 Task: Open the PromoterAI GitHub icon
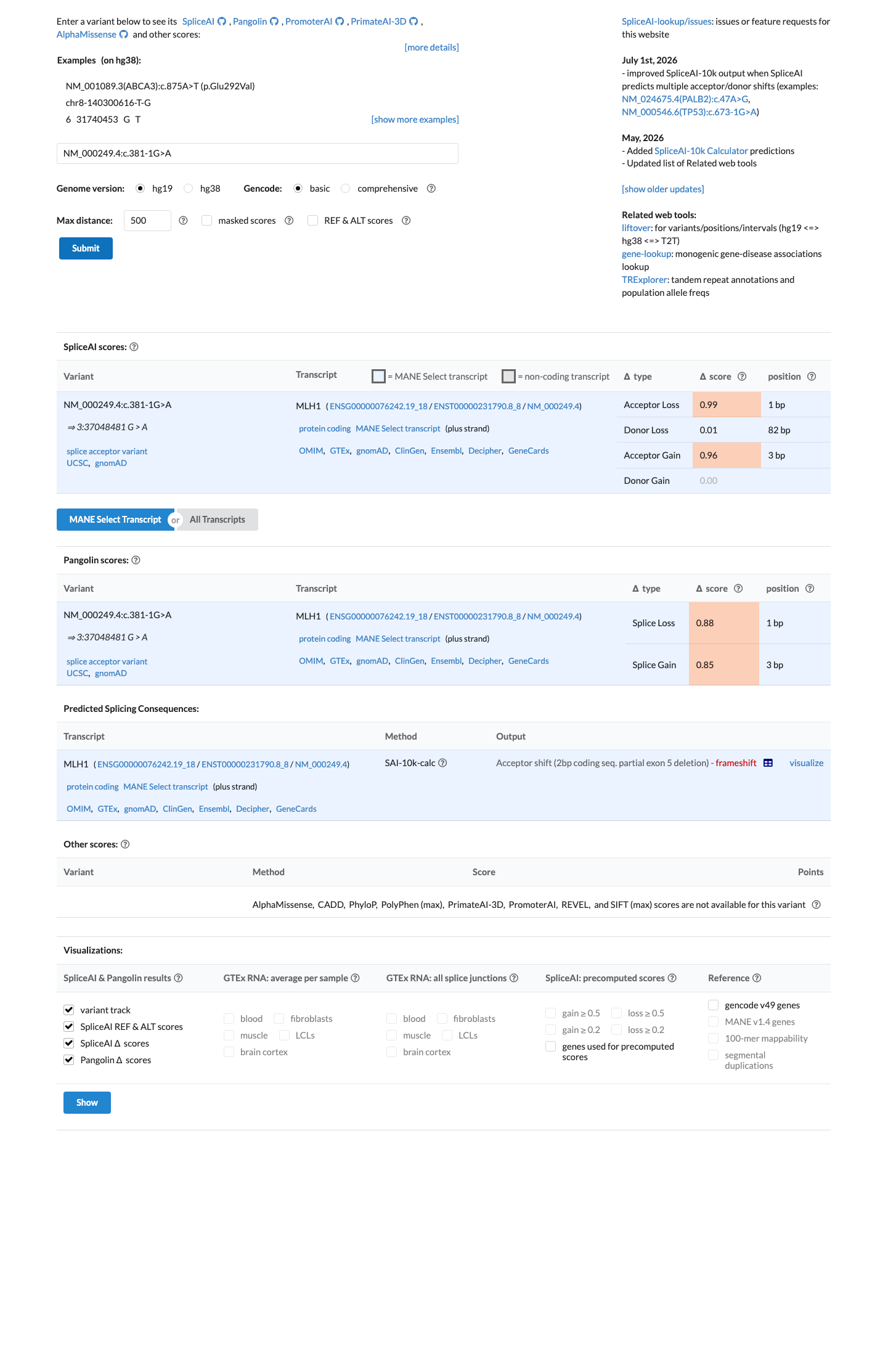(x=340, y=22)
